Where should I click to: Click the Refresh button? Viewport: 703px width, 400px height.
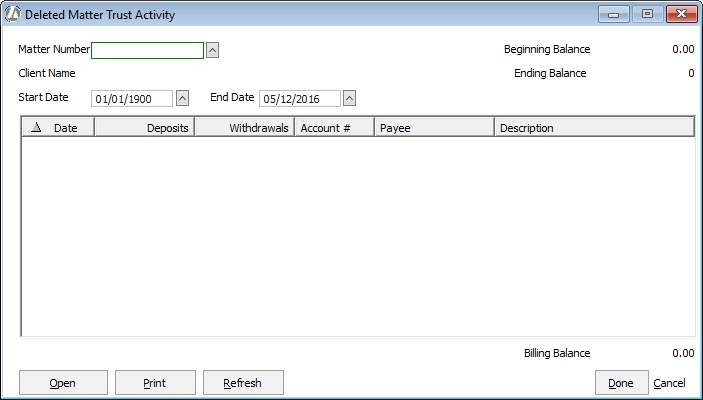(243, 383)
